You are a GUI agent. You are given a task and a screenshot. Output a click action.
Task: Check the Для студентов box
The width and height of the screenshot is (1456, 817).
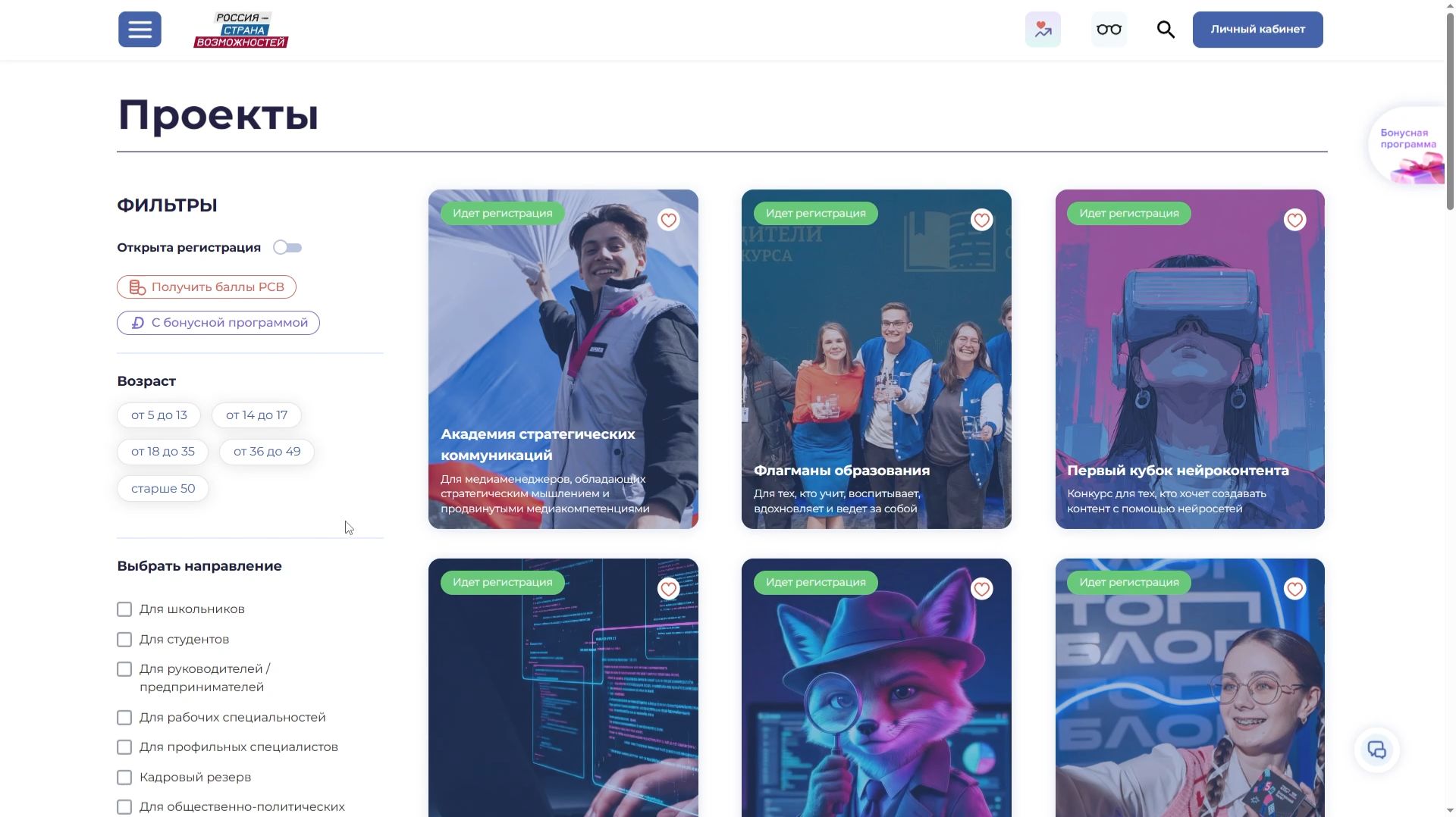pyautogui.click(x=124, y=640)
